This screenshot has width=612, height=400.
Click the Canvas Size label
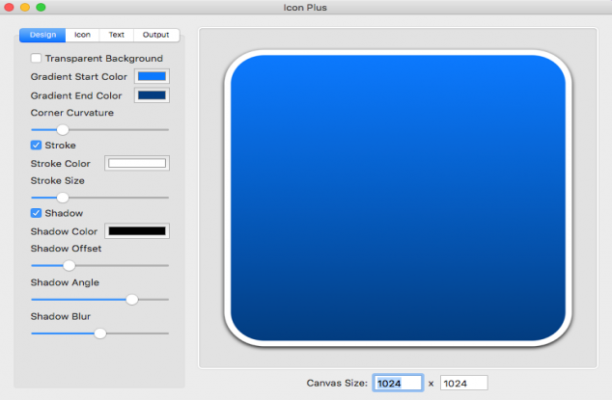pos(337,383)
